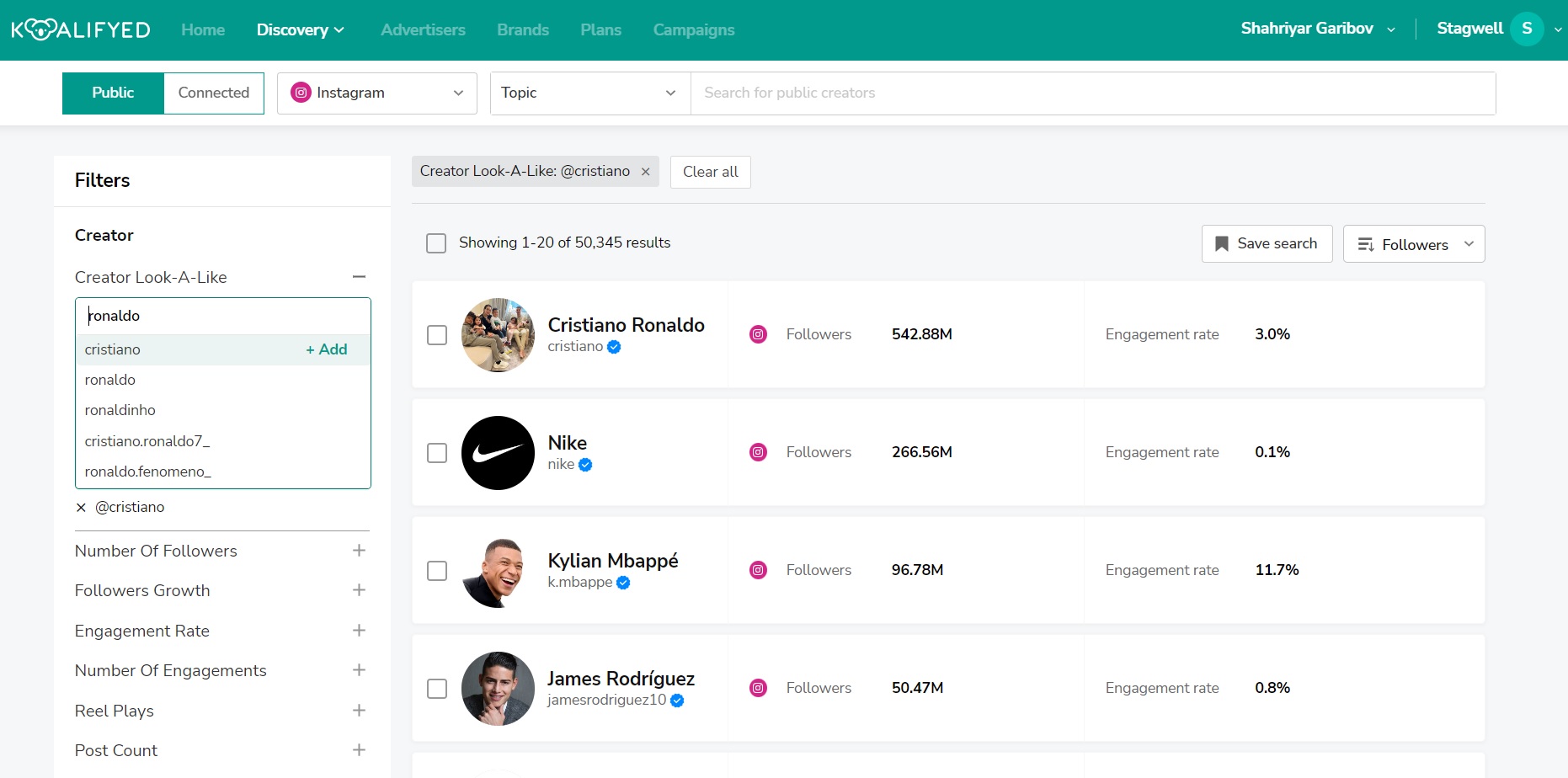Click the bookmark icon on Save search
The width and height of the screenshot is (1568, 778).
tap(1221, 243)
